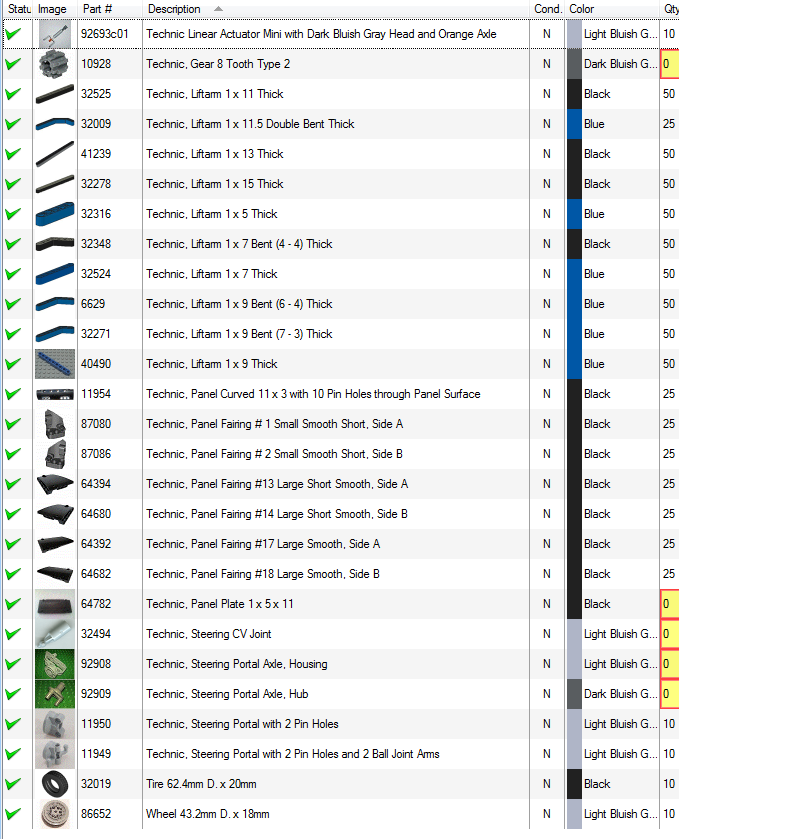The width and height of the screenshot is (800, 839).
Task: Open thumbnail of Wheel 86652
Action: [x=55, y=814]
